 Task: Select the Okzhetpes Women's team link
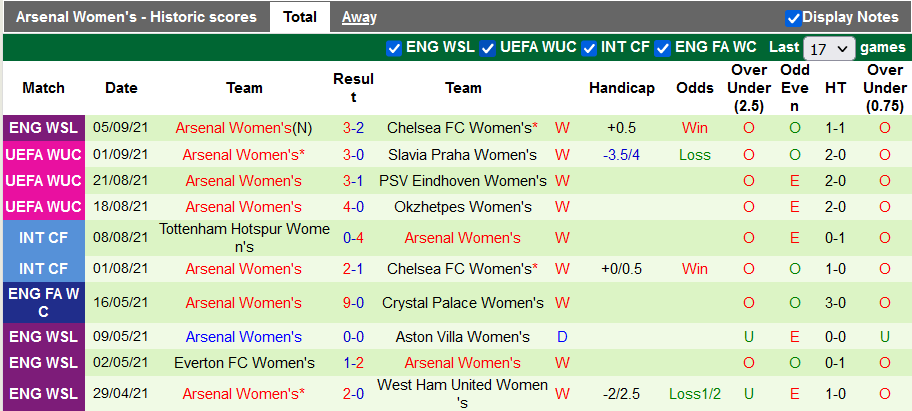coord(462,207)
